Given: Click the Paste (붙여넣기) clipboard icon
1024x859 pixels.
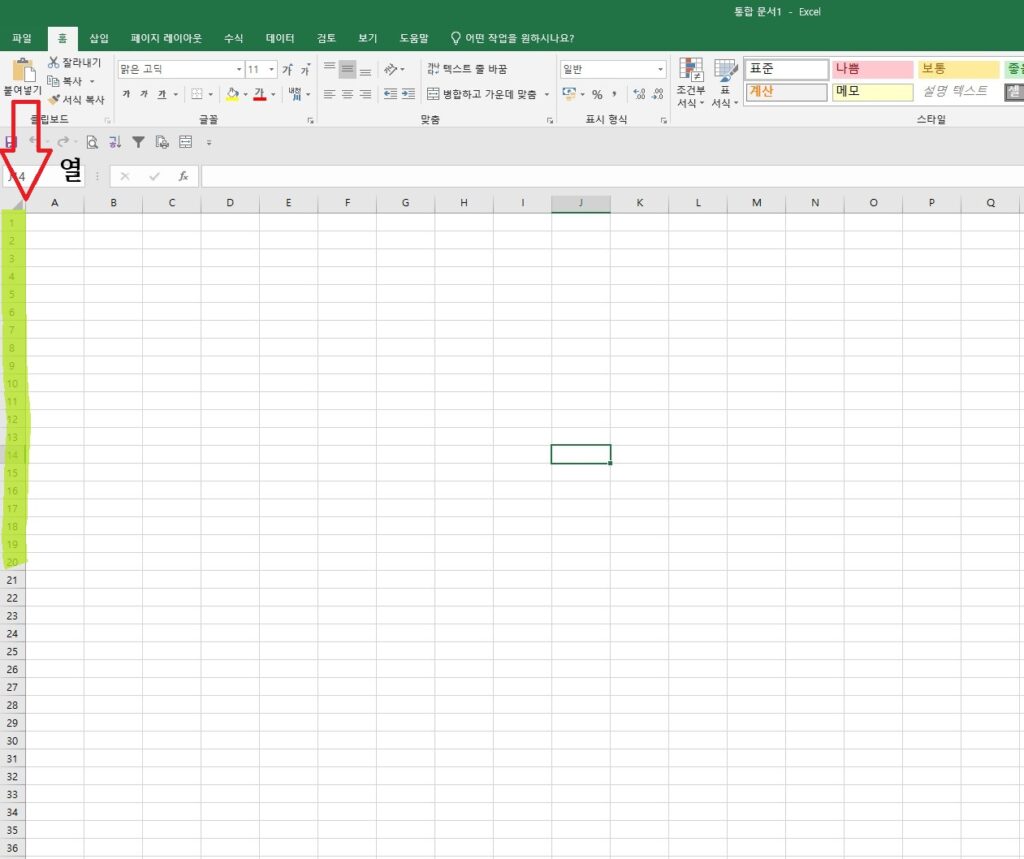Looking at the screenshot, I should click(x=23, y=71).
